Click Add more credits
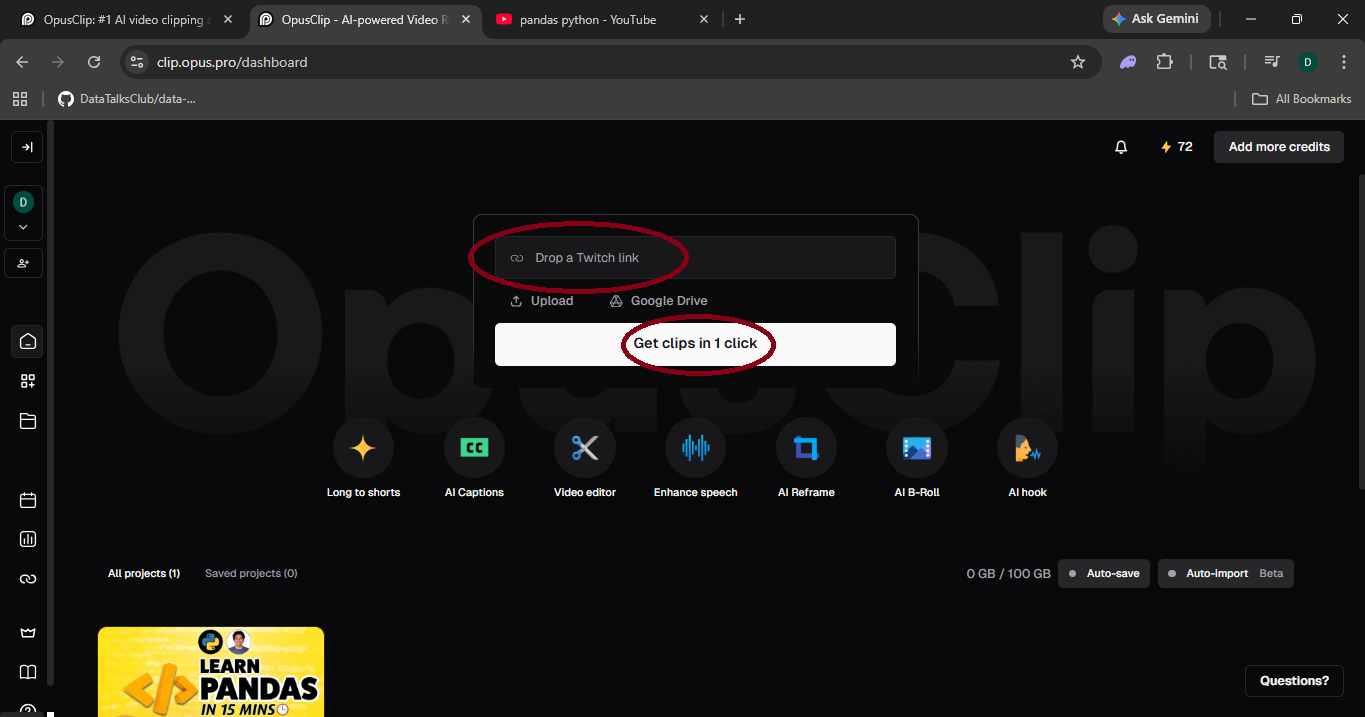 click(1279, 147)
